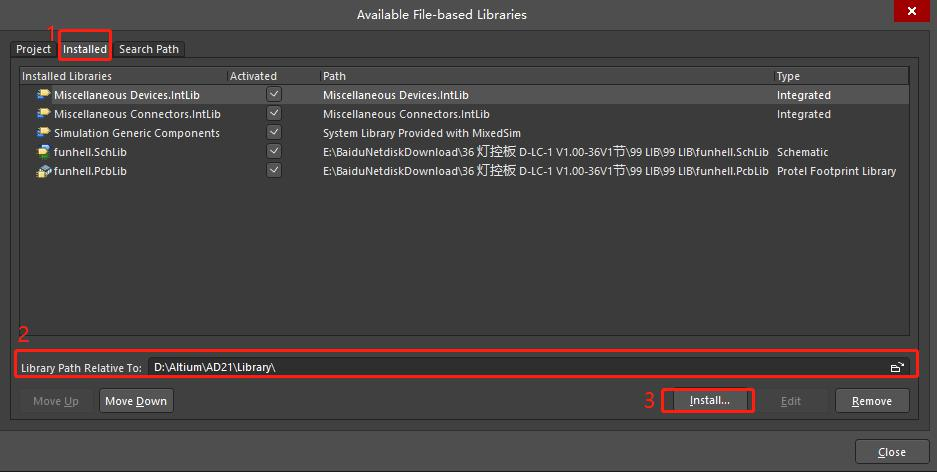The width and height of the screenshot is (937, 472).
Task: Click the Miscellaneous Devices.IntLib library icon
Action: pos(43,95)
